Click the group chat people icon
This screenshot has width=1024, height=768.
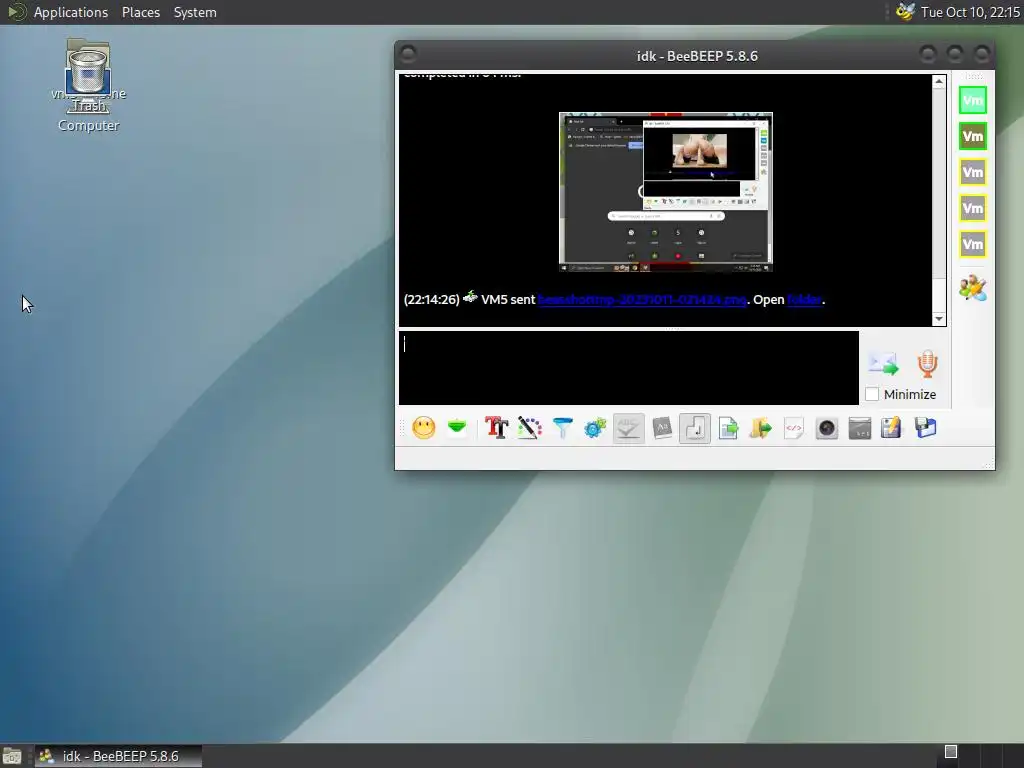point(973,288)
